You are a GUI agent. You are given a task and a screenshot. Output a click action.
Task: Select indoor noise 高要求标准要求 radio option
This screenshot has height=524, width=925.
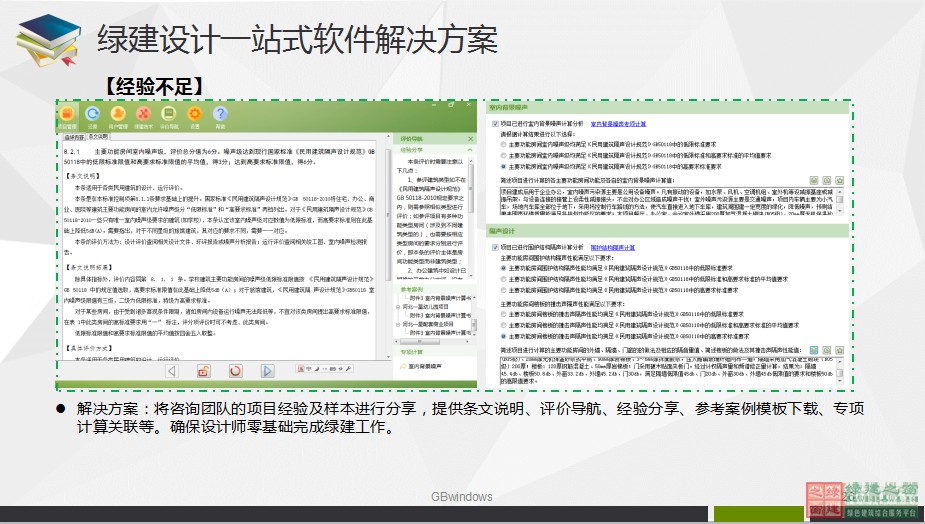pos(503,166)
